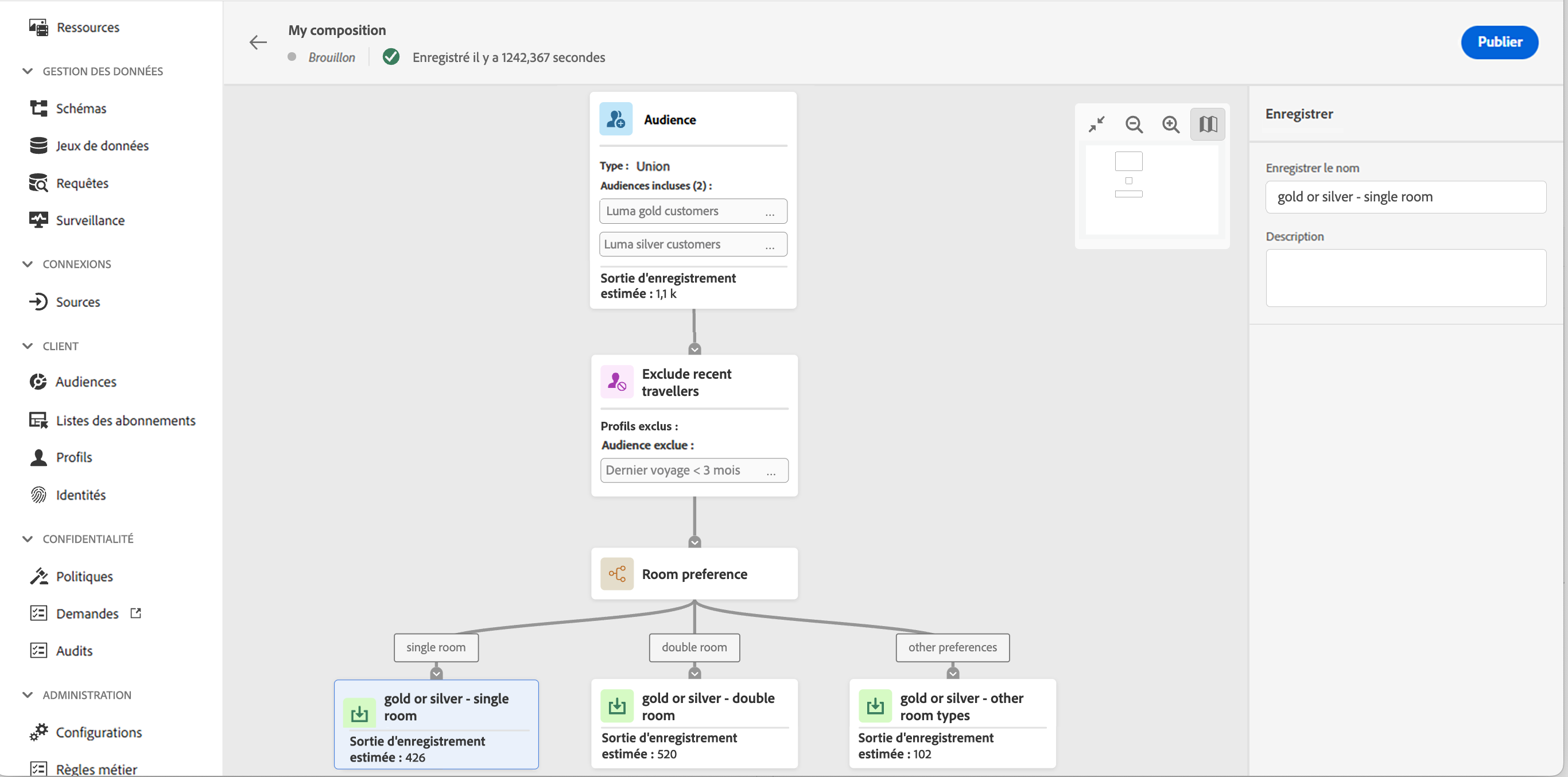Open Luma gold customers ellipsis menu
The image size is (1568, 777).
pyautogui.click(x=770, y=212)
